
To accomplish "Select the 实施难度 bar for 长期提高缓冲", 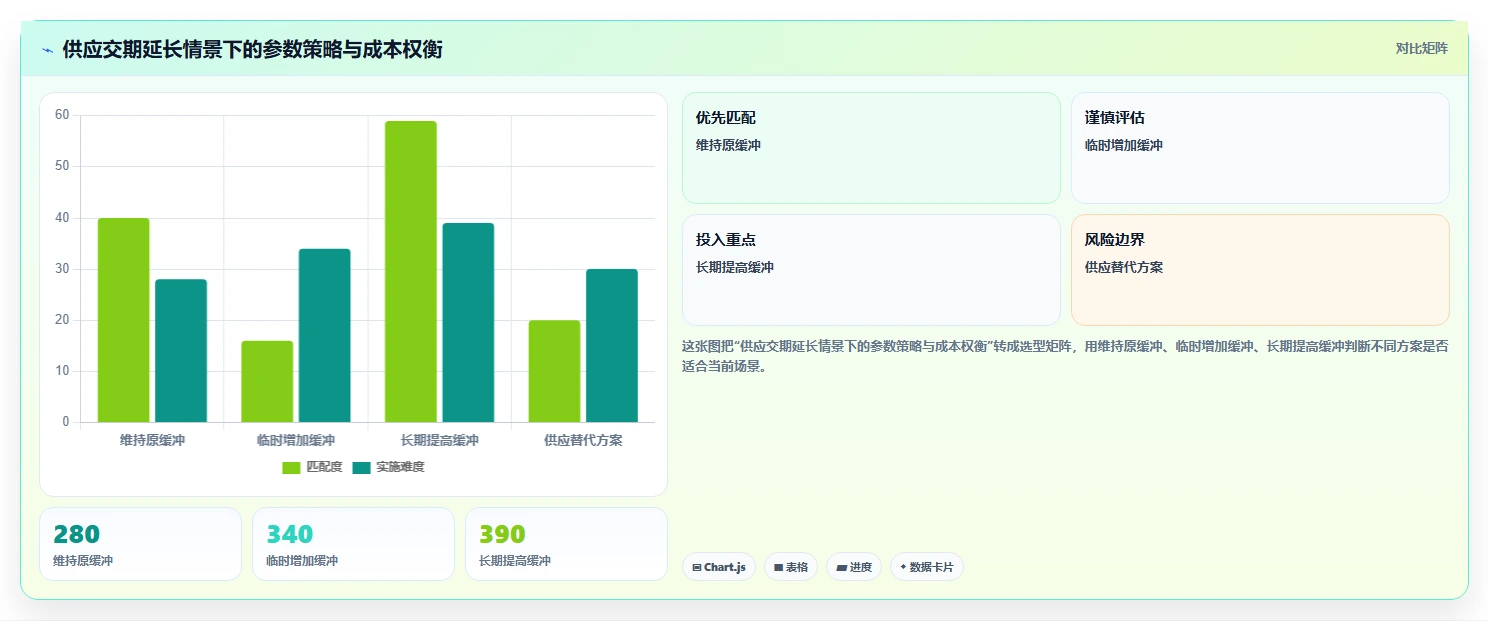I will point(468,322).
